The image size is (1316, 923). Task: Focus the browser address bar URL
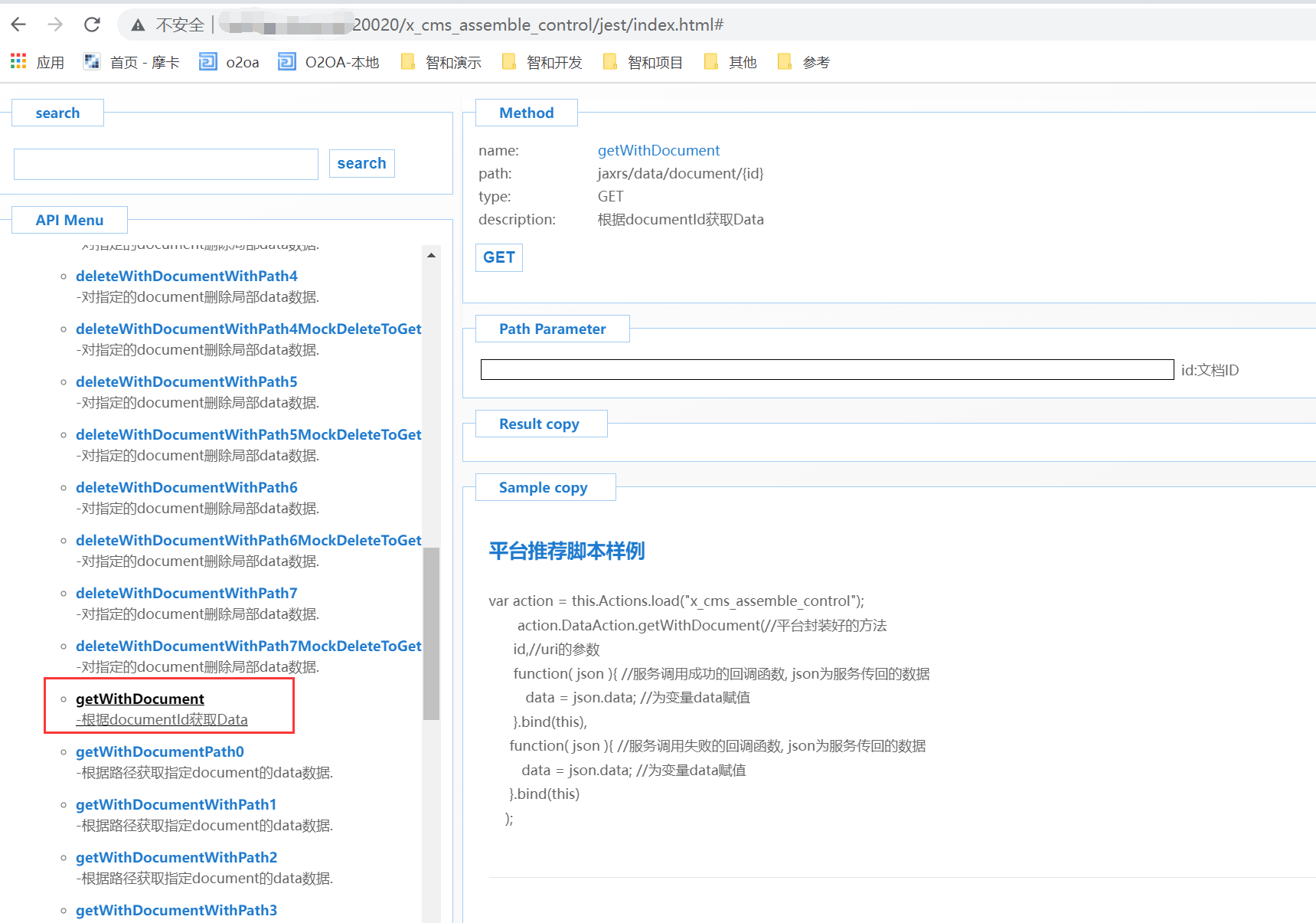click(538, 25)
